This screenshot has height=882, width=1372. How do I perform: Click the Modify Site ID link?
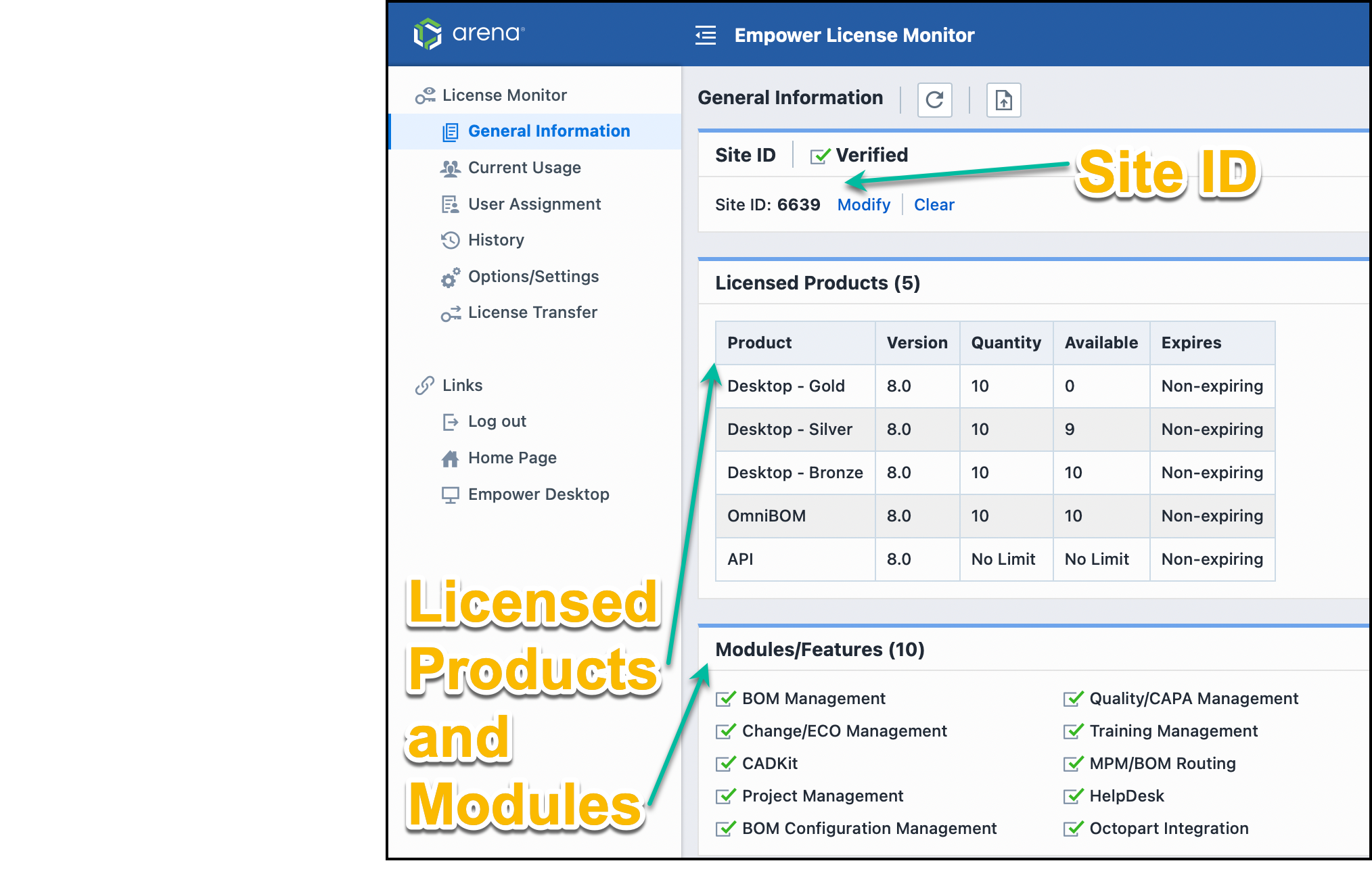863,205
